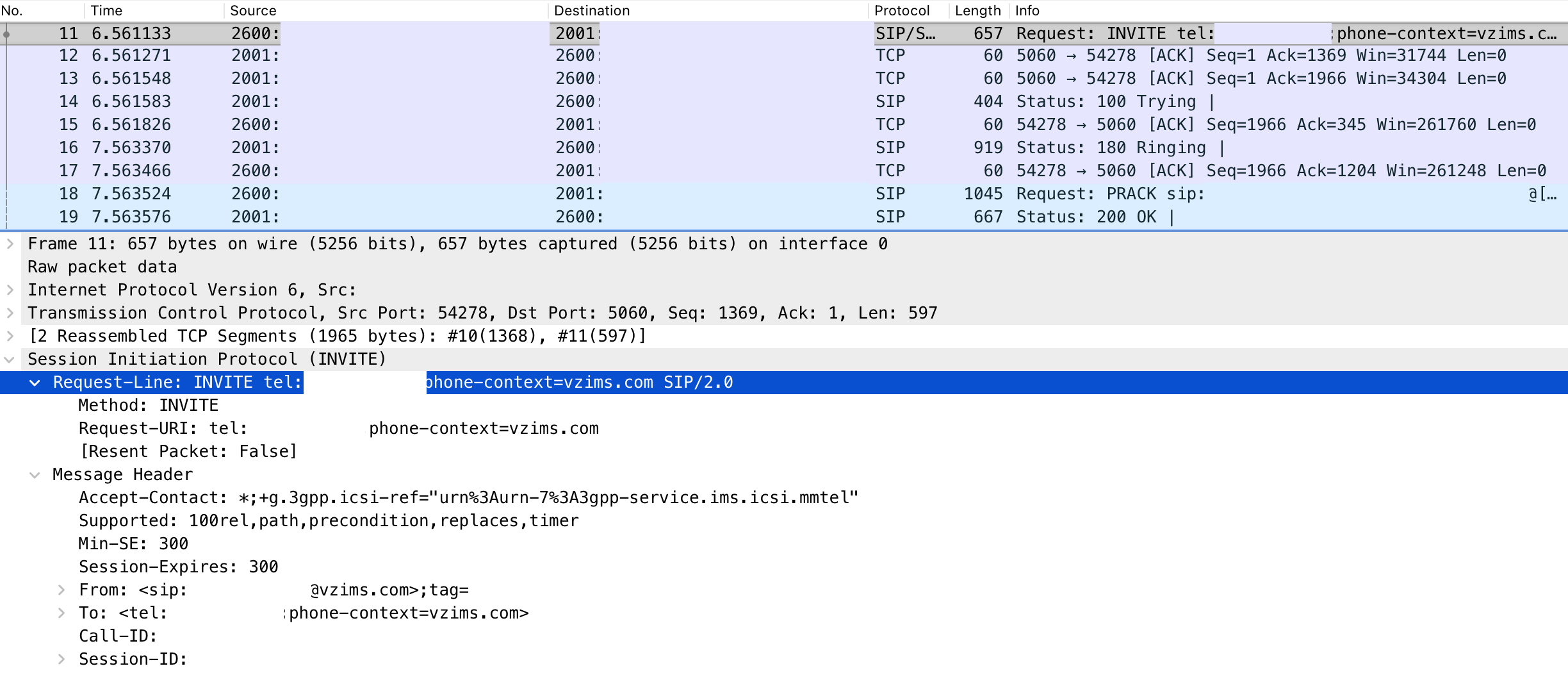This screenshot has width=1568, height=673.
Task: Select the Session-Expires: 300 header
Action: coord(784,567)
